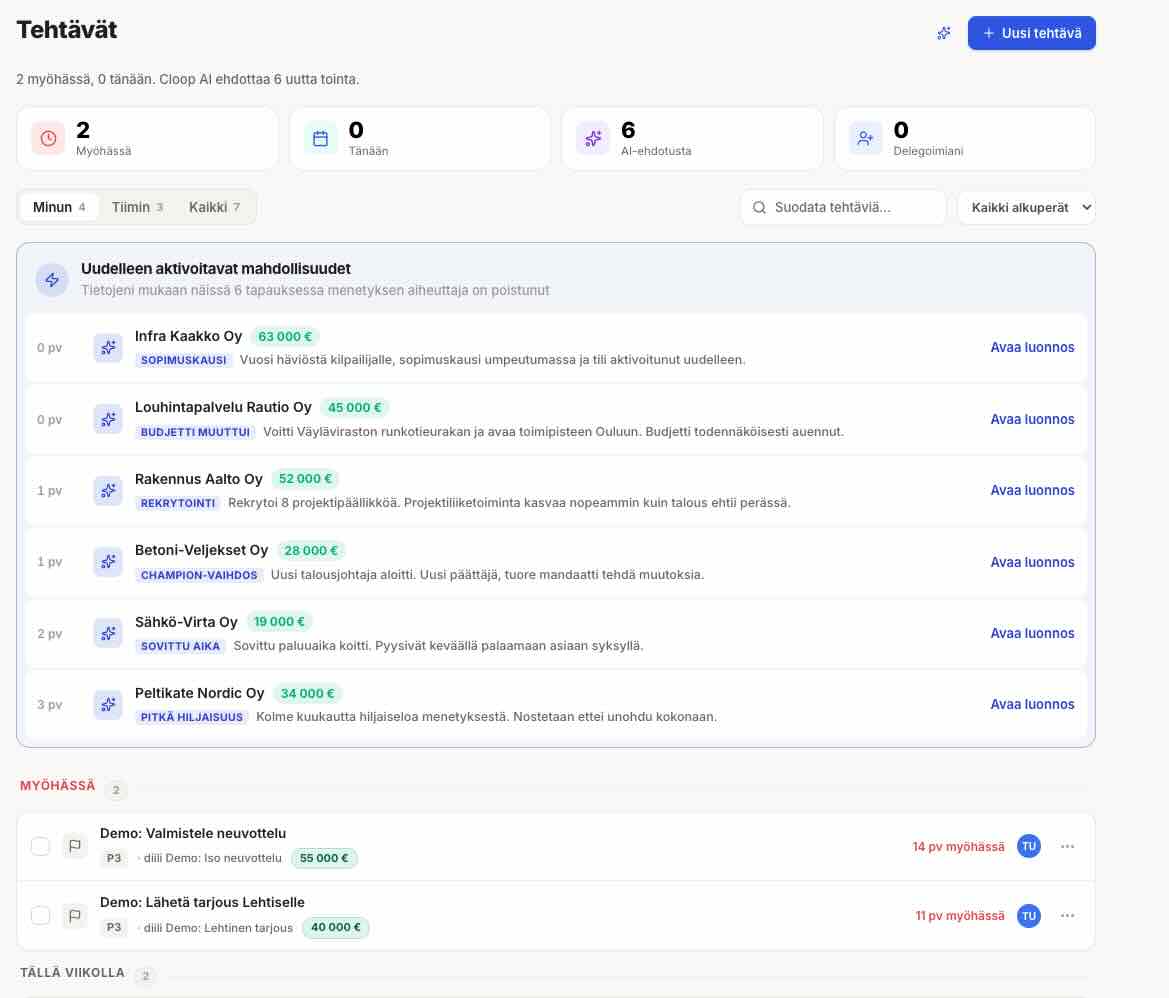This screenshot has height=998, width=1169.
Task: Click the sparkle icon for Louhintapalvelu Rautio Oy
Action: pyautogui.click(x=108, y=419)
